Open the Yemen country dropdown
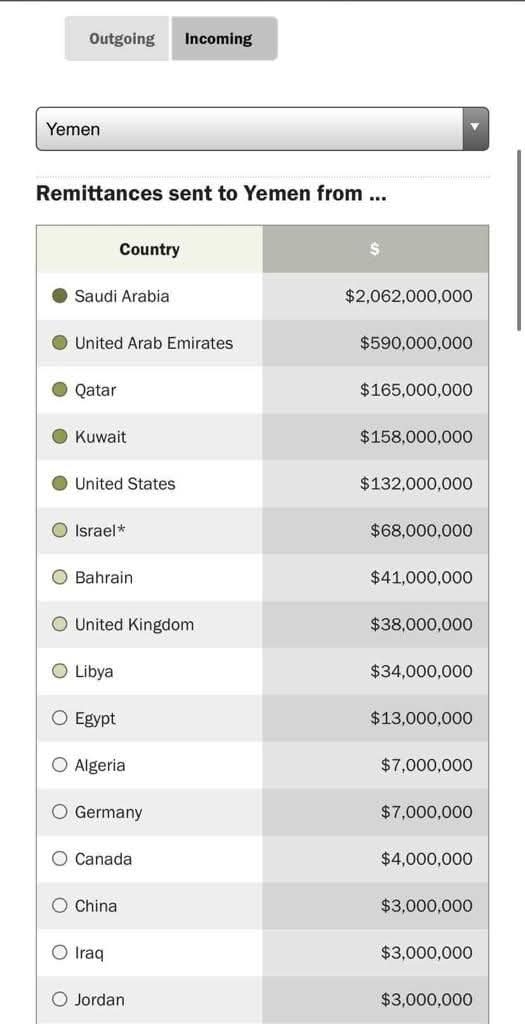Image resolution: width=525 pixels, height=1024 pixels. [262, 129]
